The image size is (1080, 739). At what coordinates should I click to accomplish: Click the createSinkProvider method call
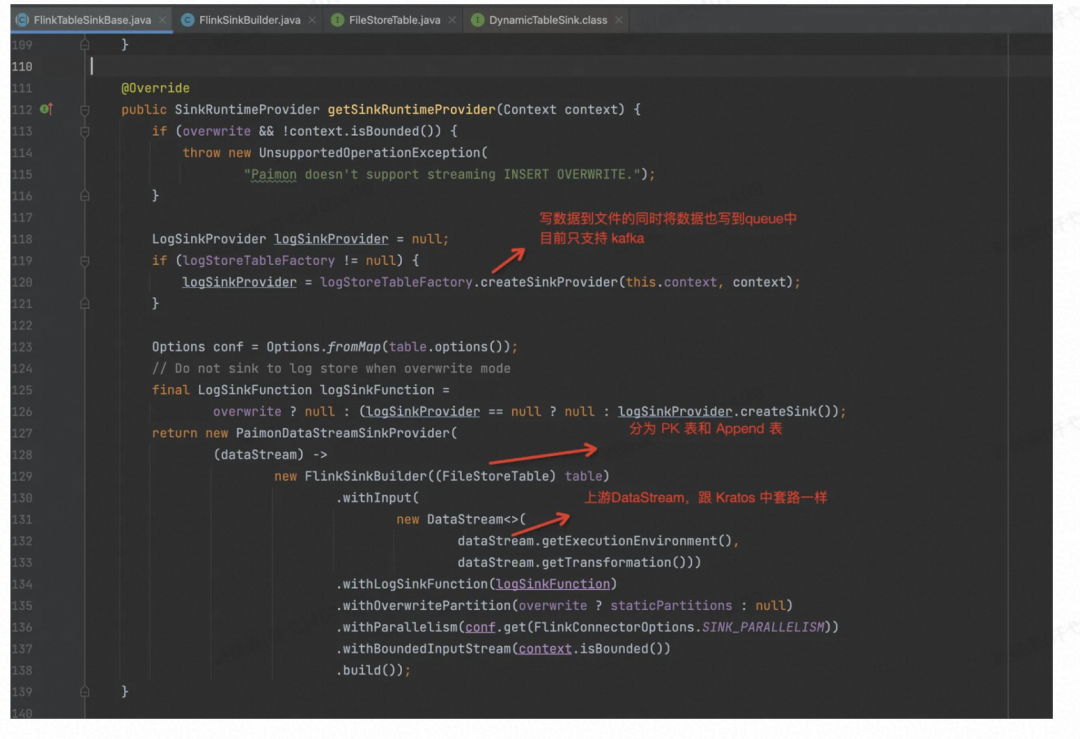coord(549,282)
